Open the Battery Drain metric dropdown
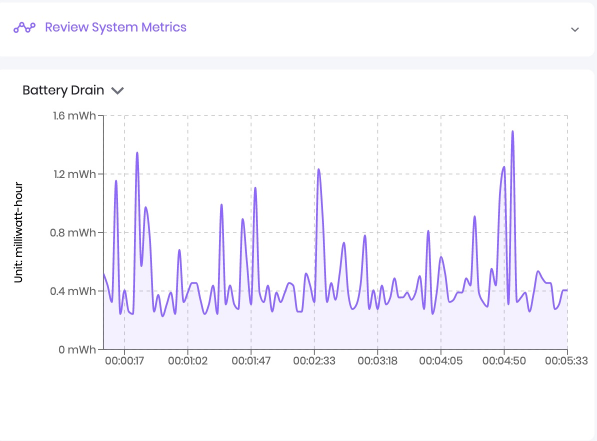 73,90
